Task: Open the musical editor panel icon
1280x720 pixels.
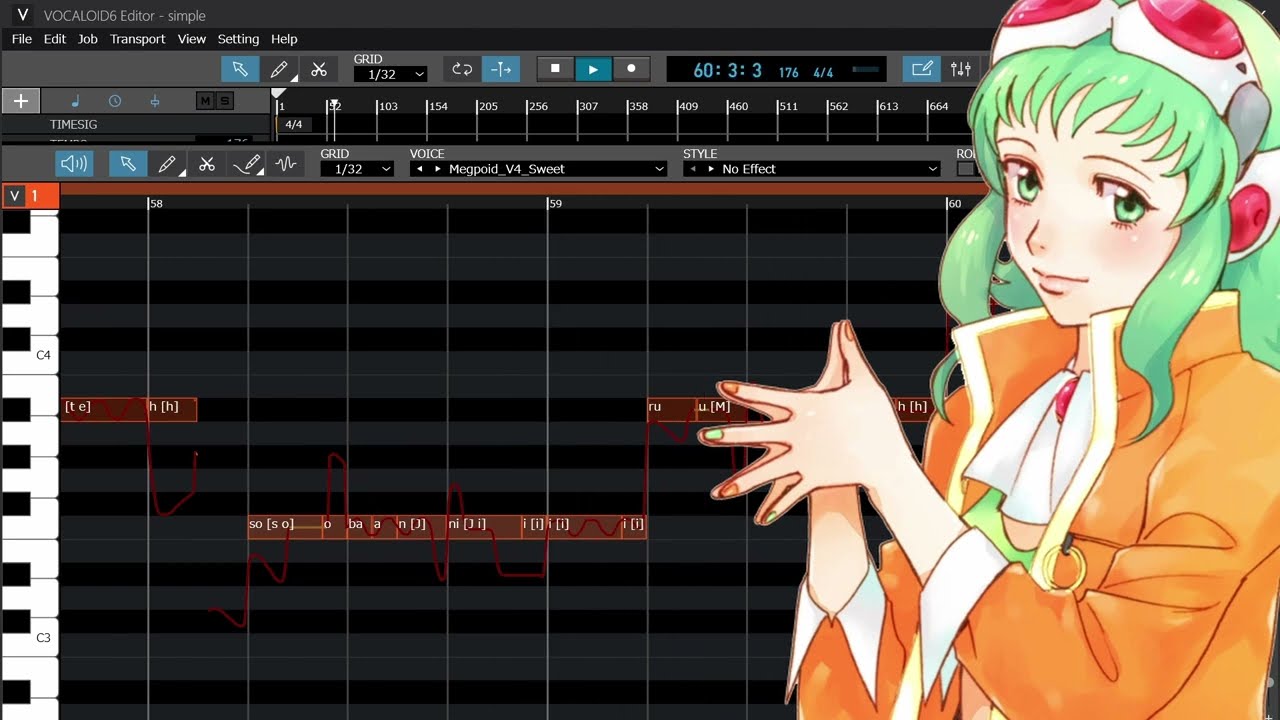Action: [x=921, y=69]
